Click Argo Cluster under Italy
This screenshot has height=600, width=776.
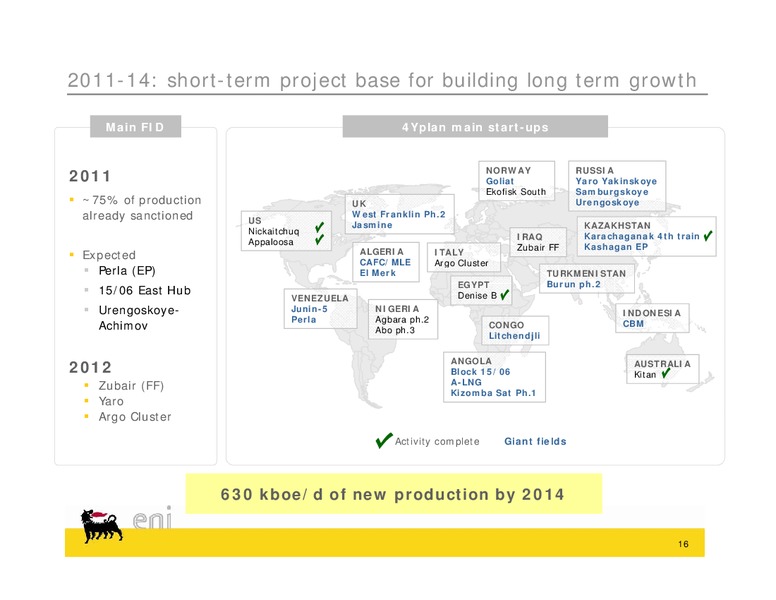pos(461,263)
